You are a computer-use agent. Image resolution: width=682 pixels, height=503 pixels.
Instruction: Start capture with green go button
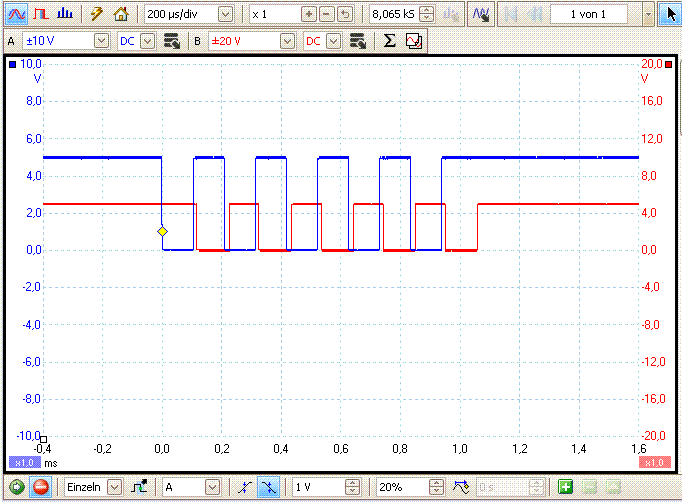click(17, 486)
